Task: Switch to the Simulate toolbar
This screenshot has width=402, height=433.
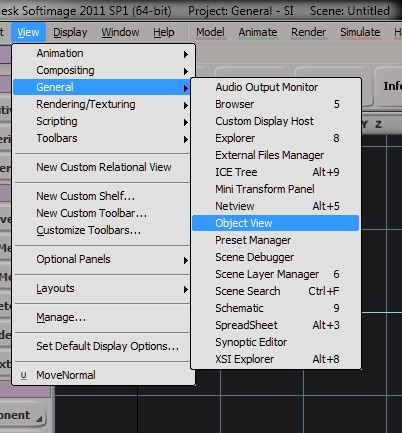Action: pos(360,32)
